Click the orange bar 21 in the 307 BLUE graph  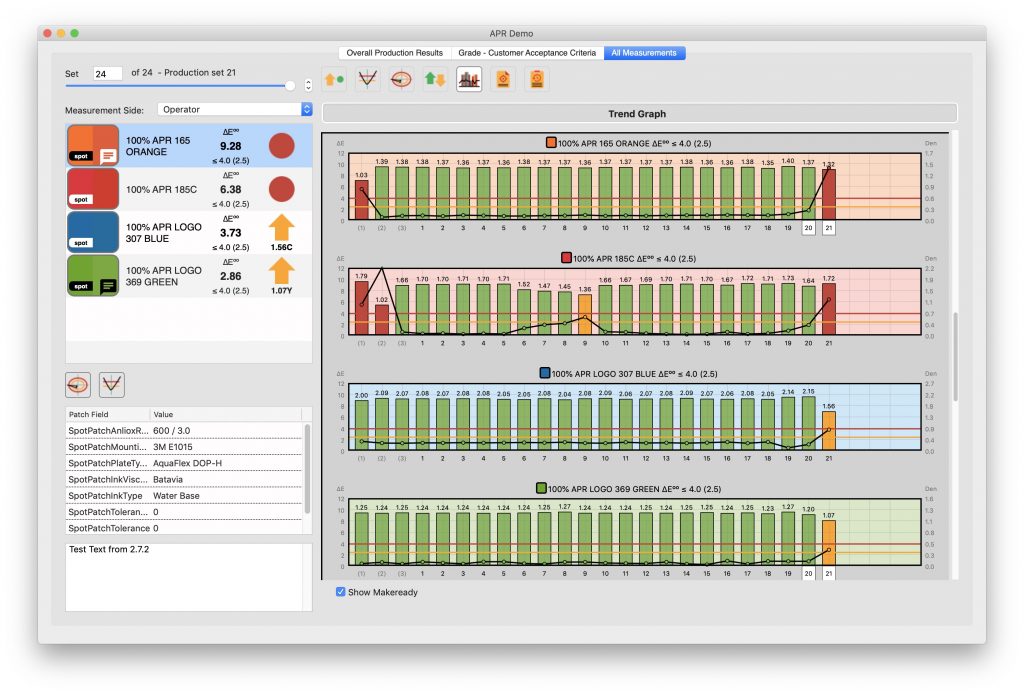(x=828, y=430)
